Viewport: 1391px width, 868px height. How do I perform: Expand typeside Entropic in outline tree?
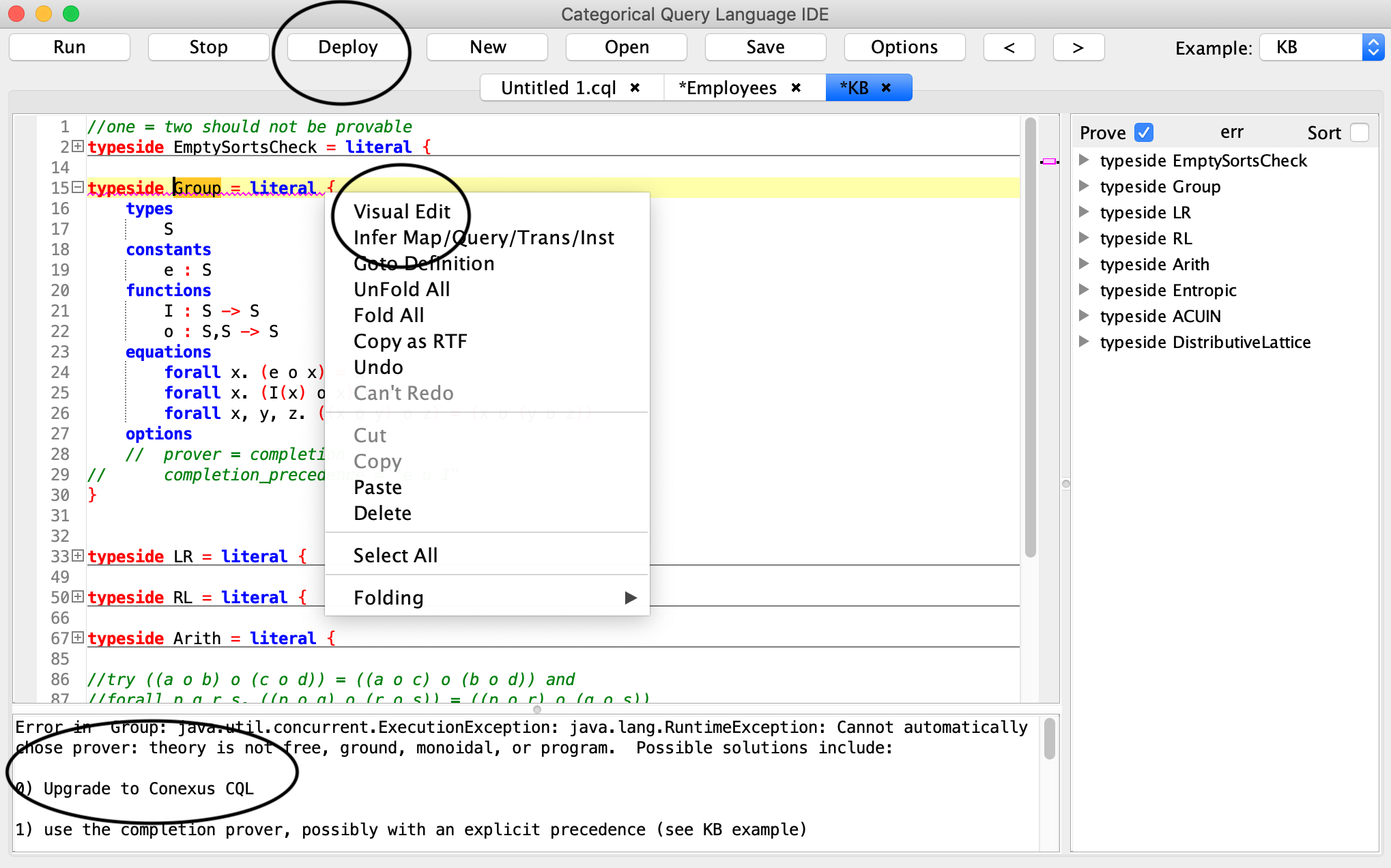pyautogui.click(x=1084, y=290)
